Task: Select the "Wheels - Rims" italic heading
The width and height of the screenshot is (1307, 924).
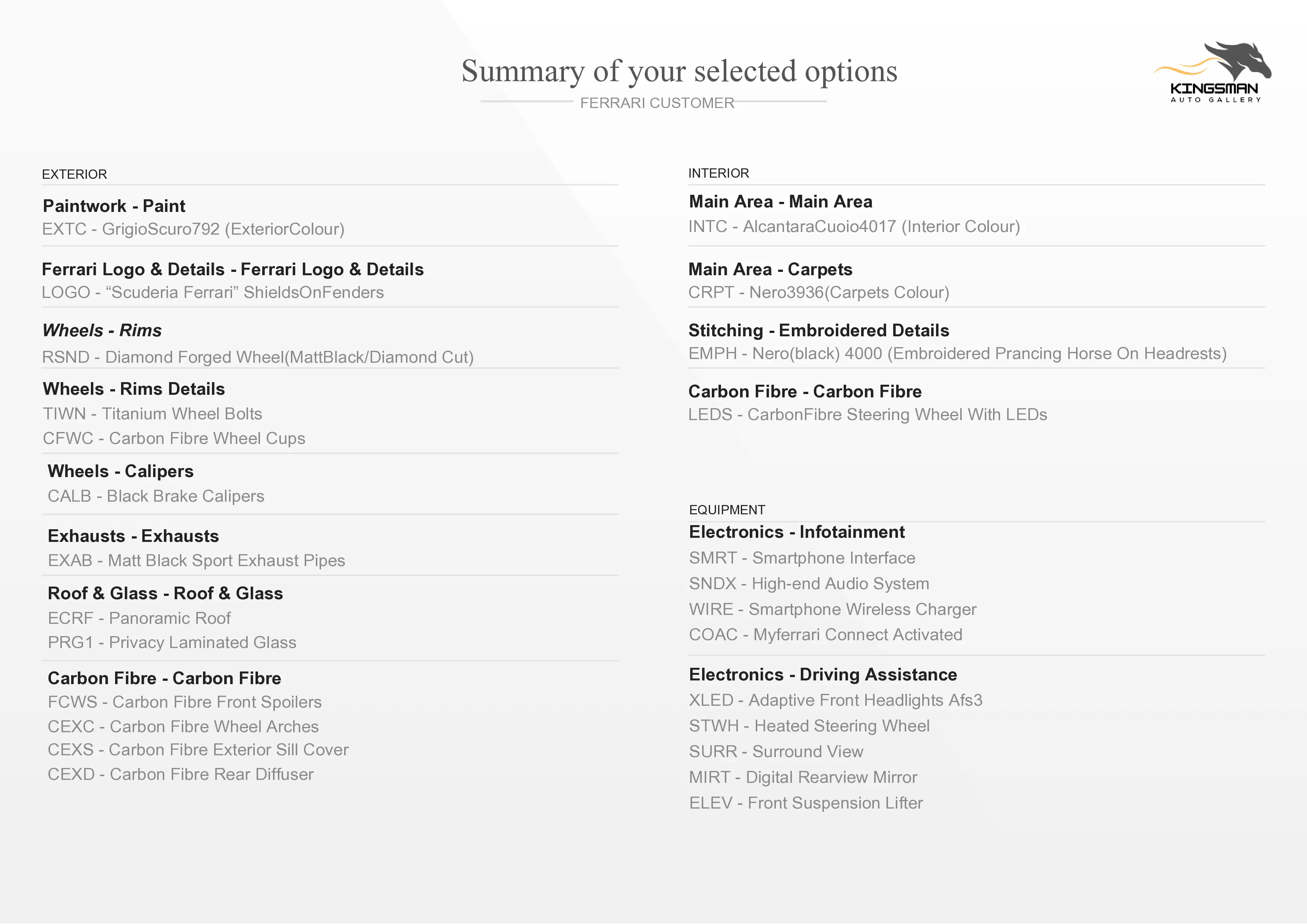Action: pos(102,330)
